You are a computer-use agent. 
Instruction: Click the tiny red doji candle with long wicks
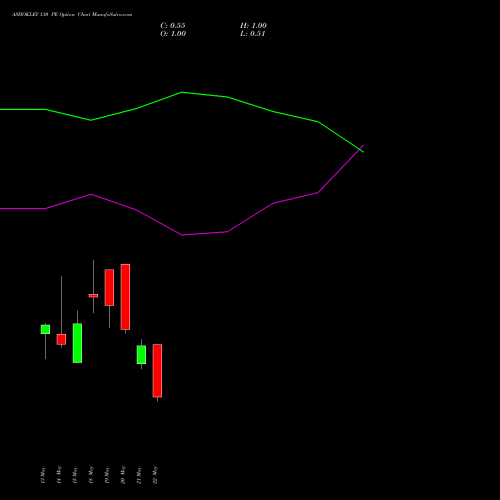[93, 295]
